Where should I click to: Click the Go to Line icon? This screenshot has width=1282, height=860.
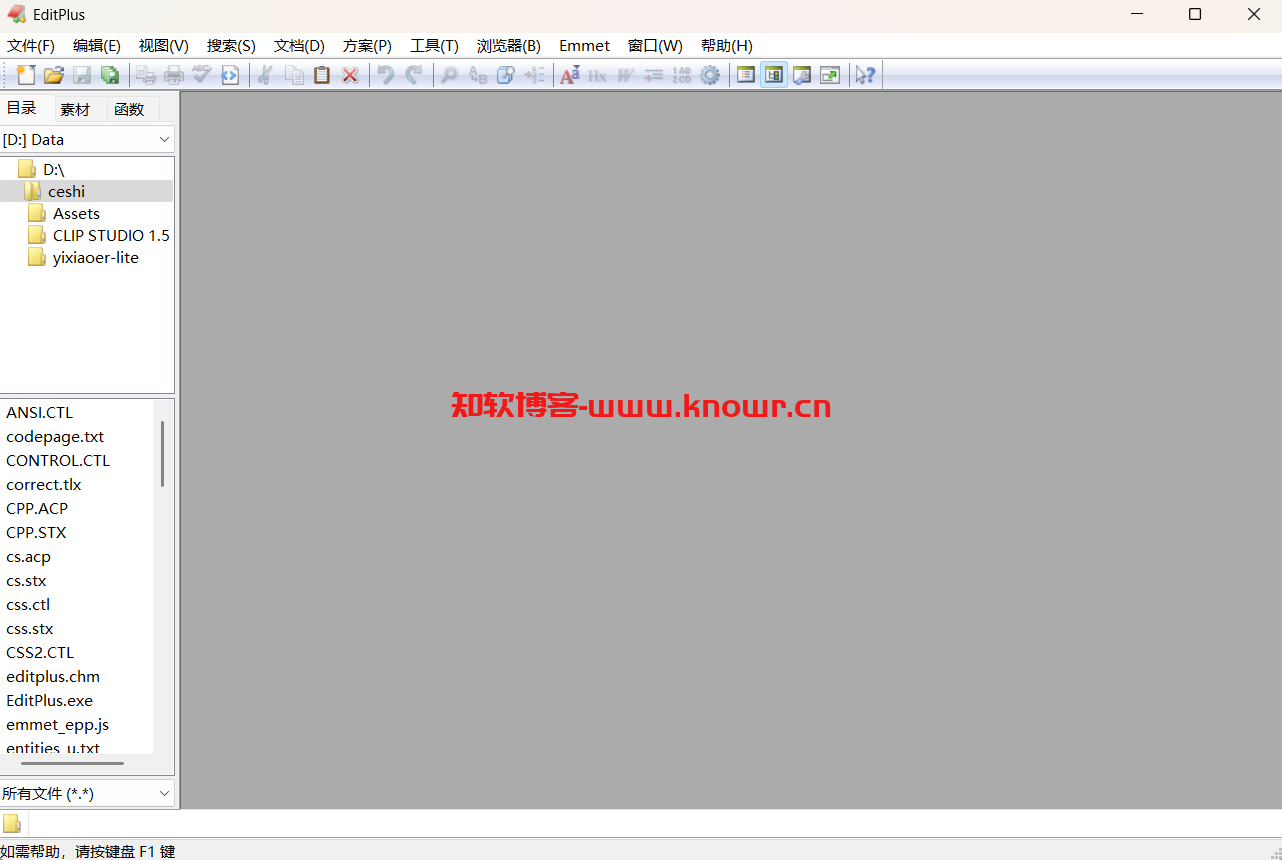pyautogui.click(x=534, y=75)
